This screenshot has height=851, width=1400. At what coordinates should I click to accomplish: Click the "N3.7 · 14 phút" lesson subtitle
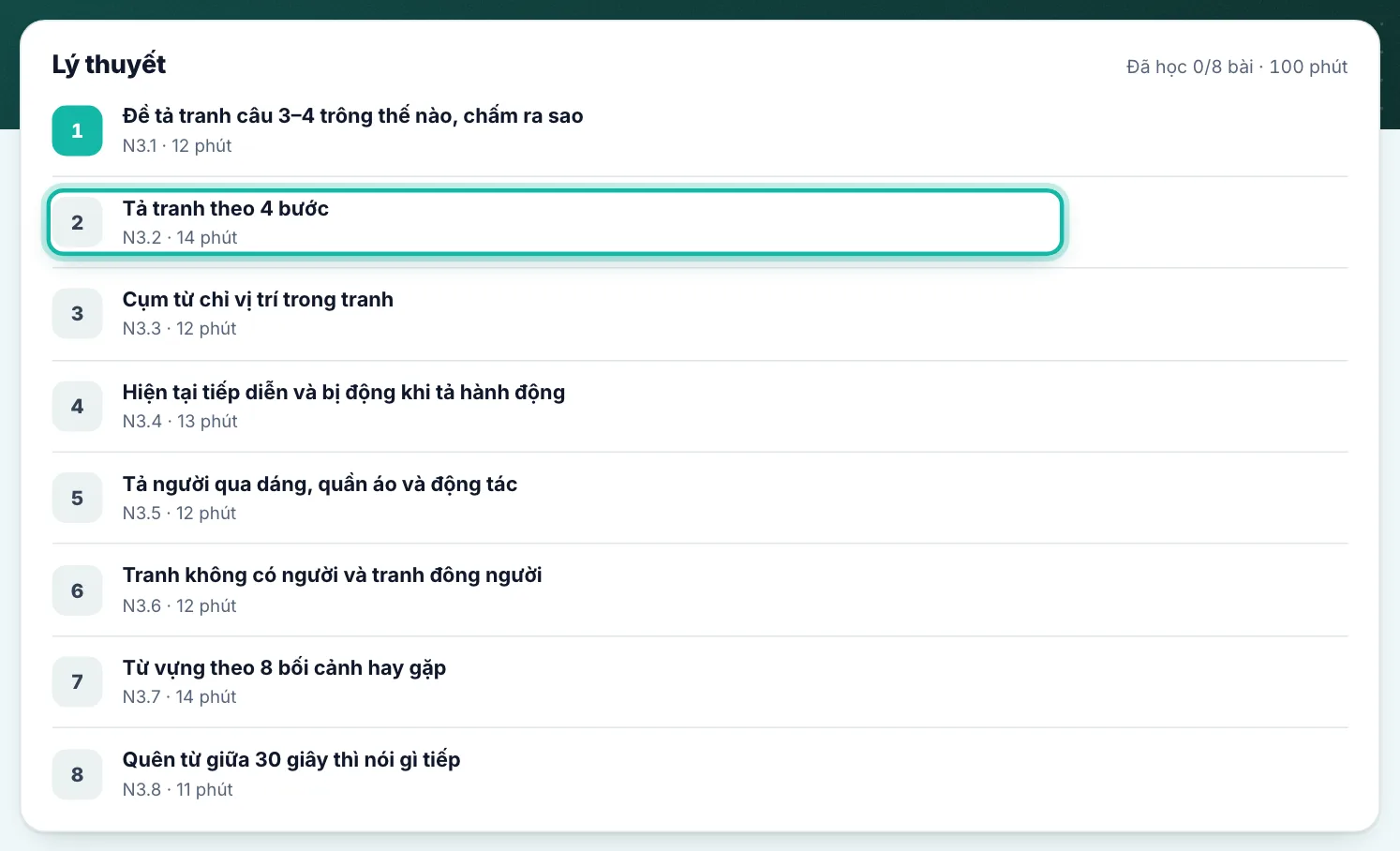(179, 697)
